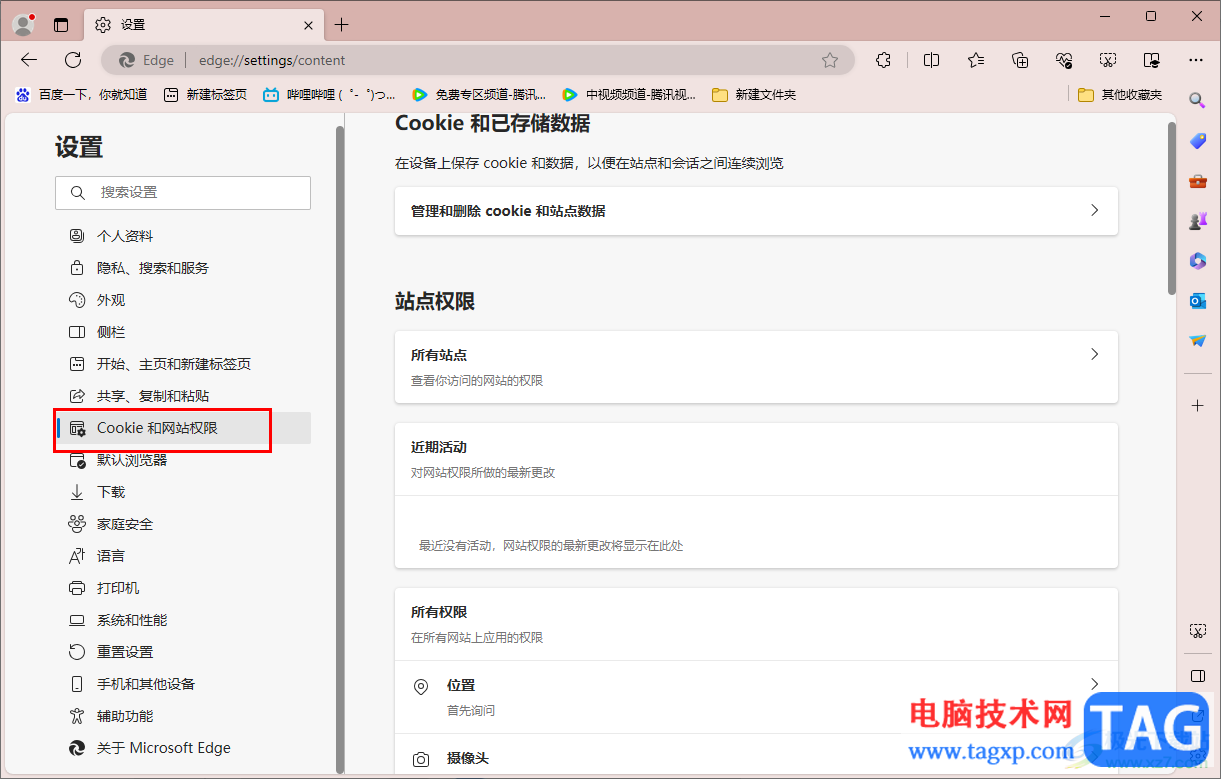The height and width of the screenshot is (779, 1221).
Task: Open the Favorites list
Action: (x=976, y=60)
